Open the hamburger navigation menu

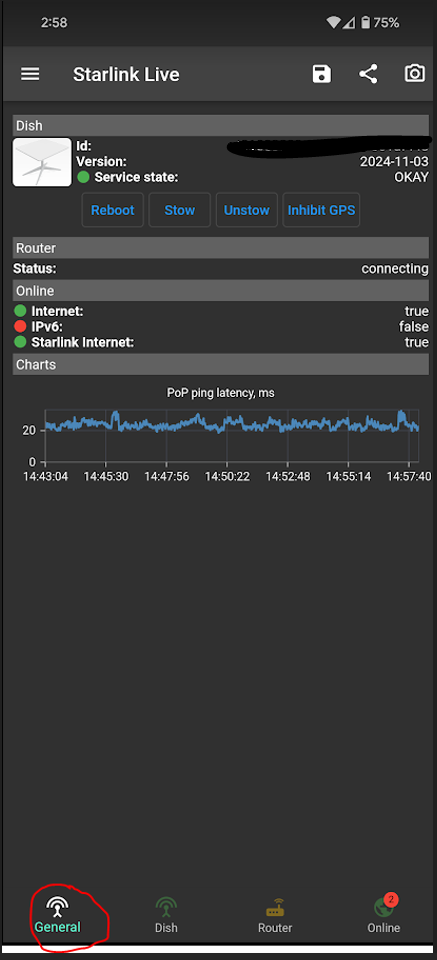pyautogui.click(x=30, y=74)
